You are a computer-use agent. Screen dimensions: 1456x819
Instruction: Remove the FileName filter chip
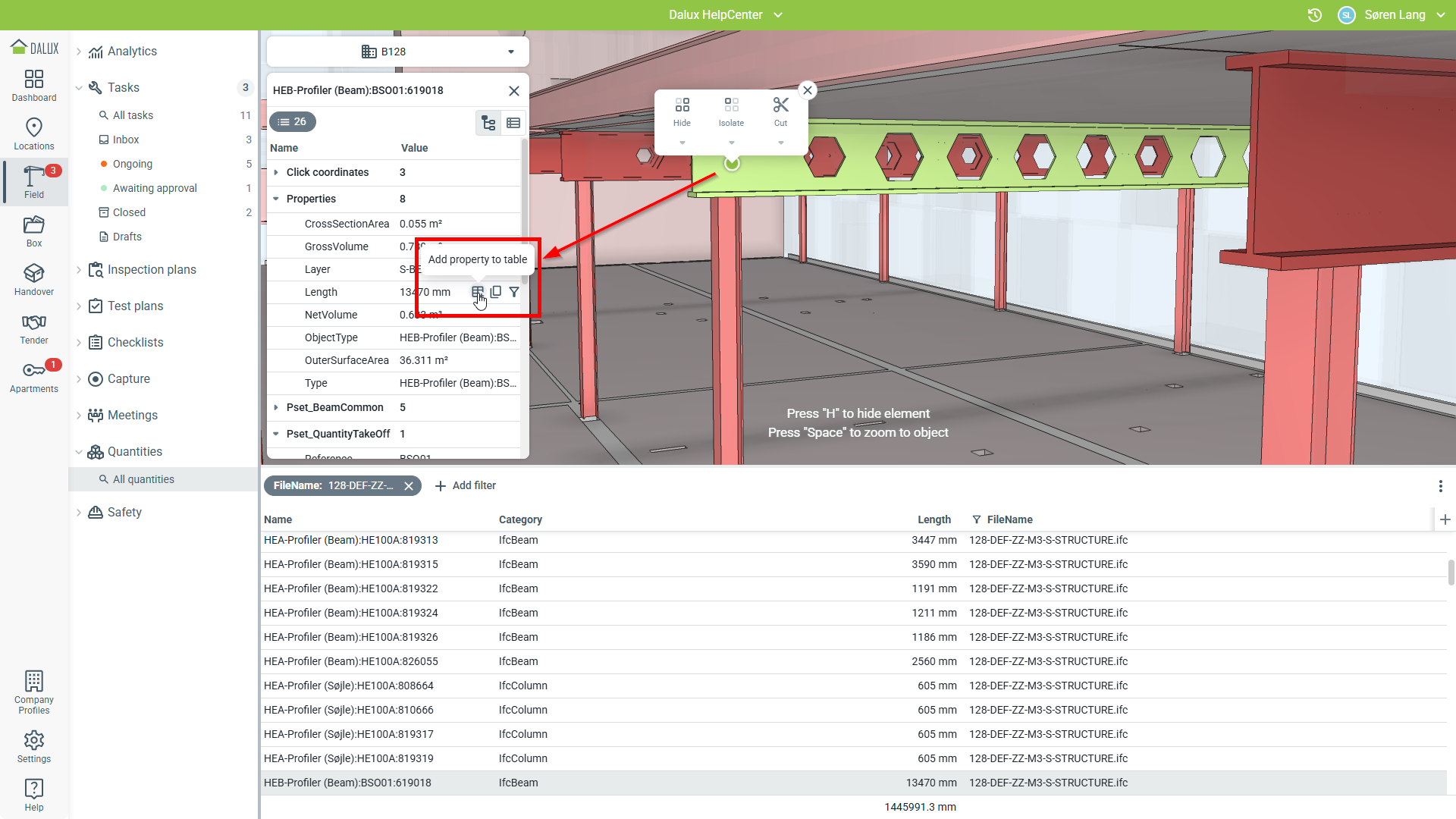[409, 486]
